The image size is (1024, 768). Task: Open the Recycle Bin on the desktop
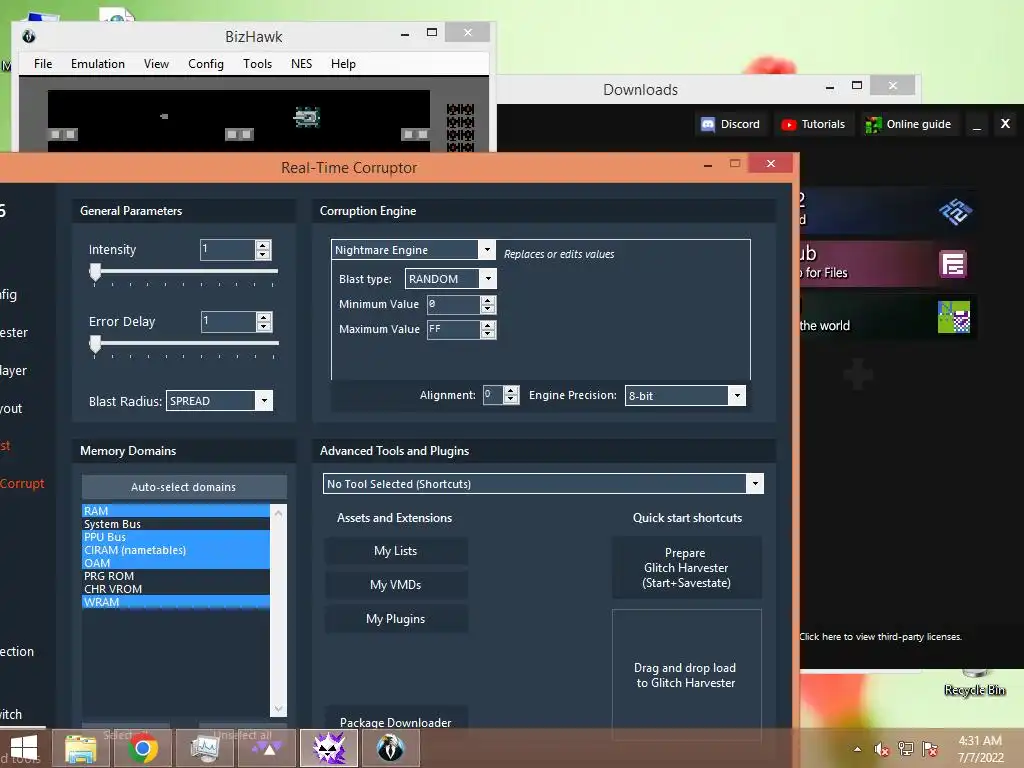(x=974, y=683)
